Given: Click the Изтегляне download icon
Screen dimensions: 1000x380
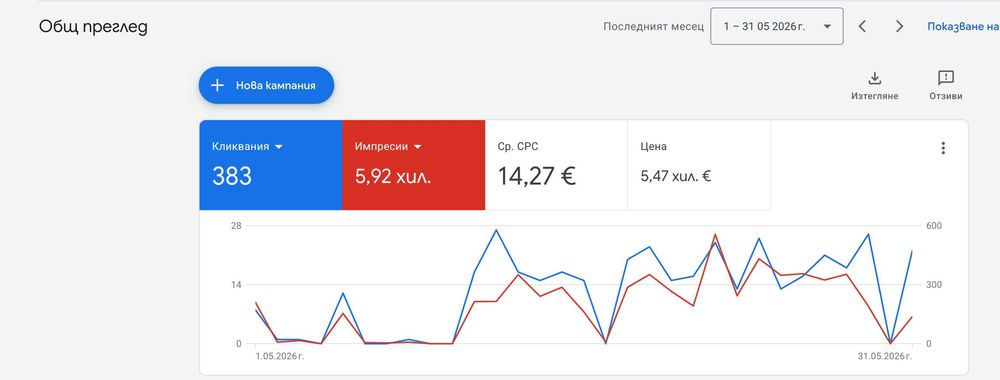Looking at the screenshot, I should [x=874, y=78].
